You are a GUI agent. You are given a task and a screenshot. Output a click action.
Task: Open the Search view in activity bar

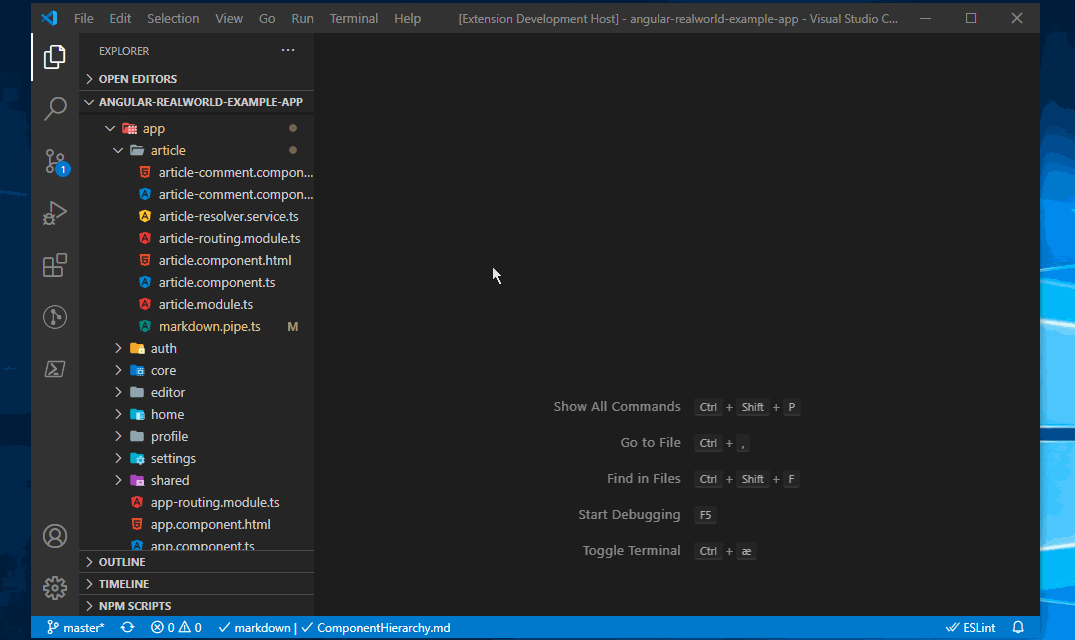(x=55, y=109)
